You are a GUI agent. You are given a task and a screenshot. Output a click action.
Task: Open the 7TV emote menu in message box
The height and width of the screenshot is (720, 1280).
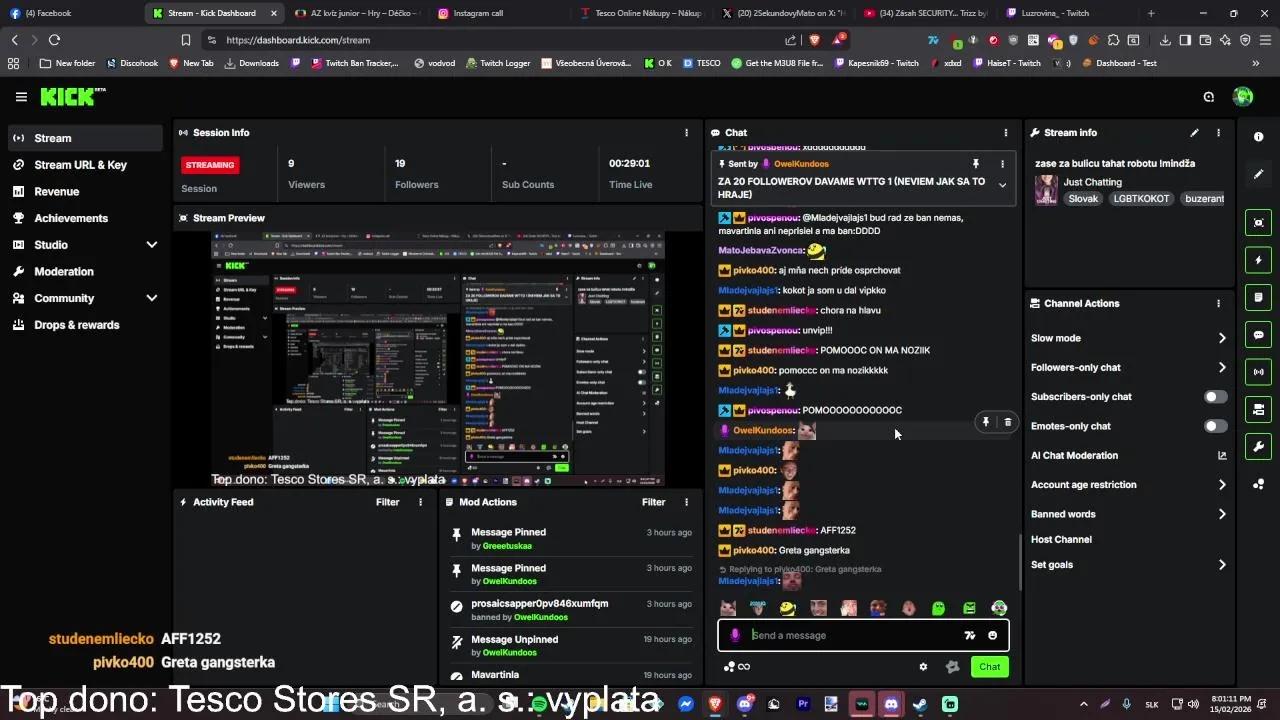point(969,635)
